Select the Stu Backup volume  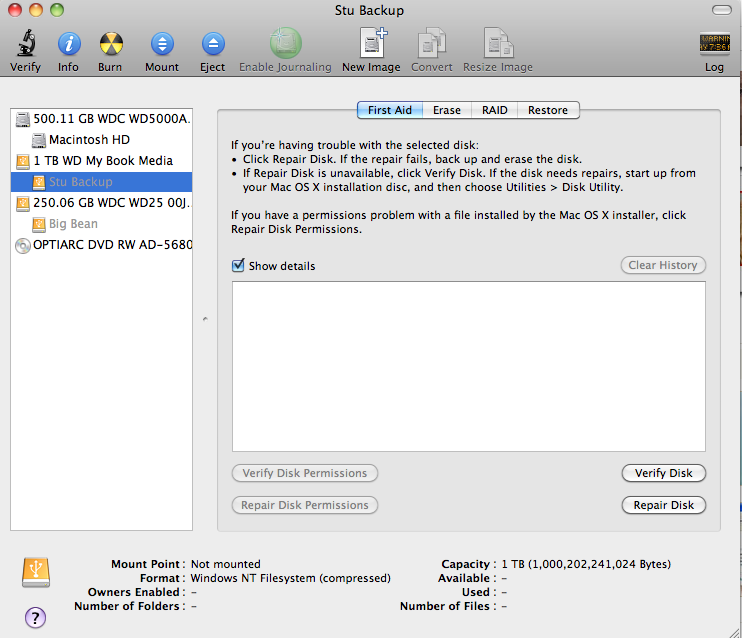[x=101, y=182]
